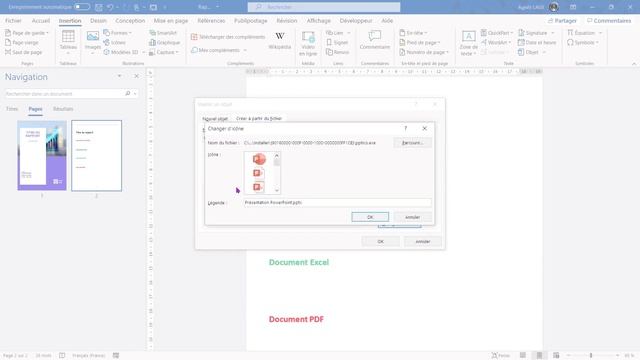
Task: Open the Révision ribbon tab
Action: click(287, 20)
